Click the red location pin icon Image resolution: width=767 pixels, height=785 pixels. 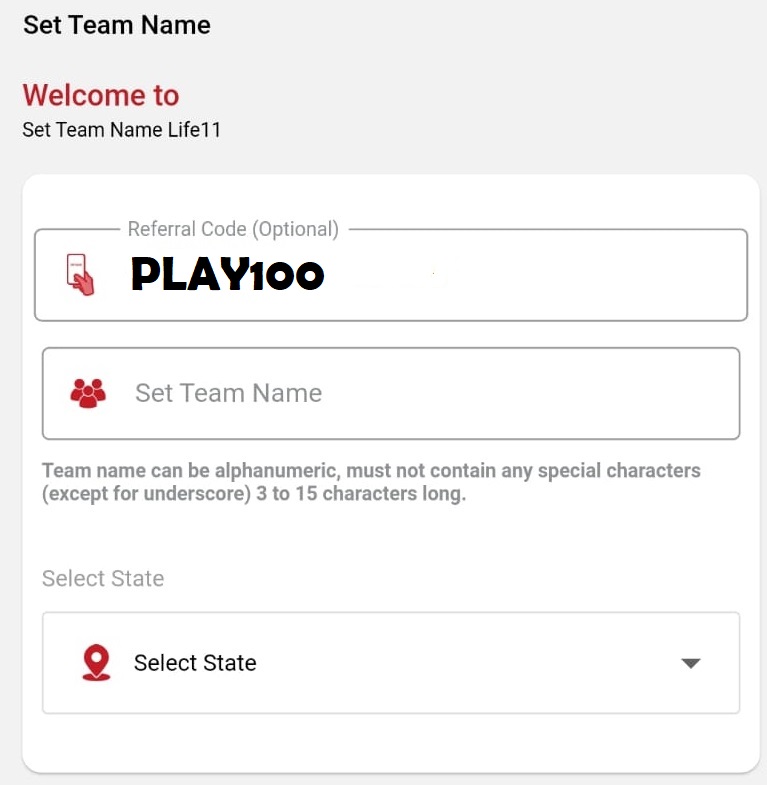96,662
